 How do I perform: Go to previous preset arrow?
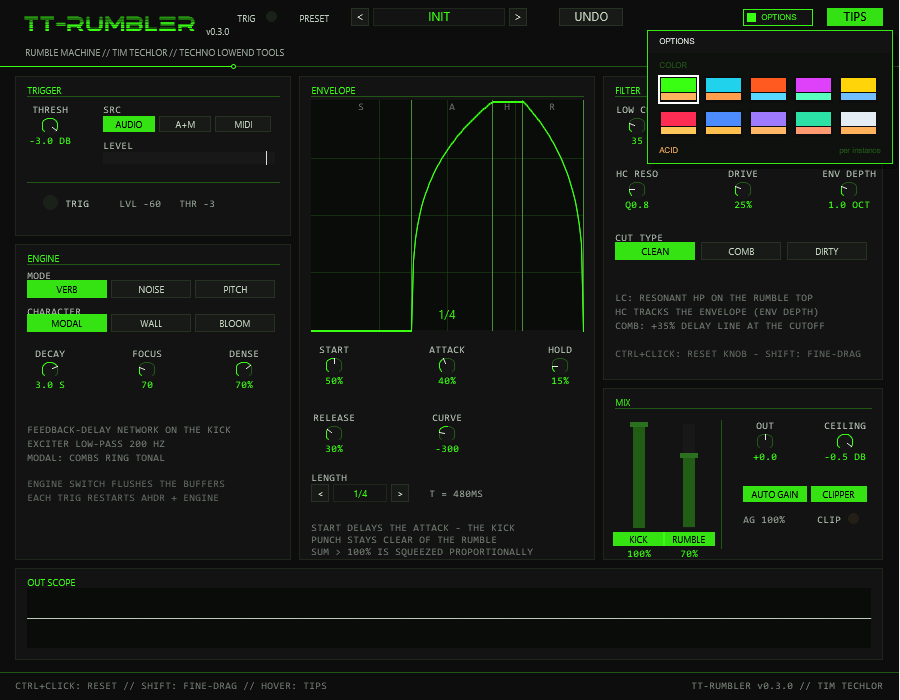click(x=360, y=17)
